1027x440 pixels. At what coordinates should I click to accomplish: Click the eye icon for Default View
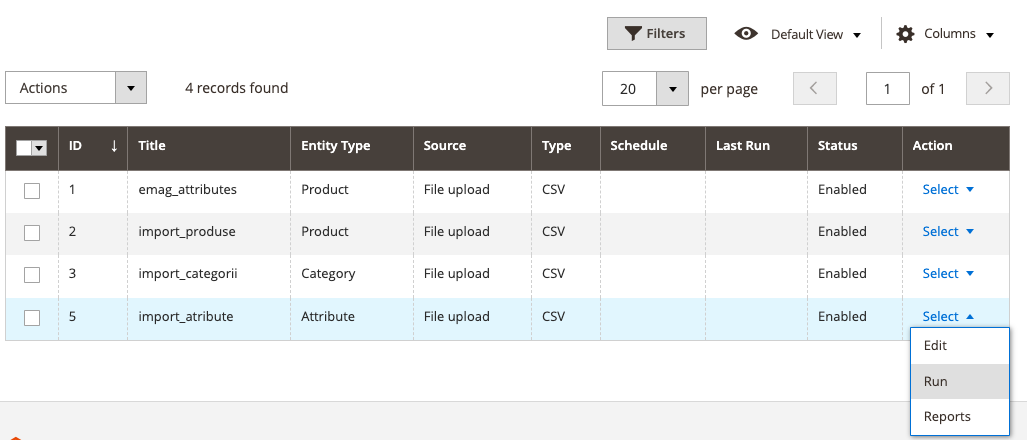[x=746, y=34]
